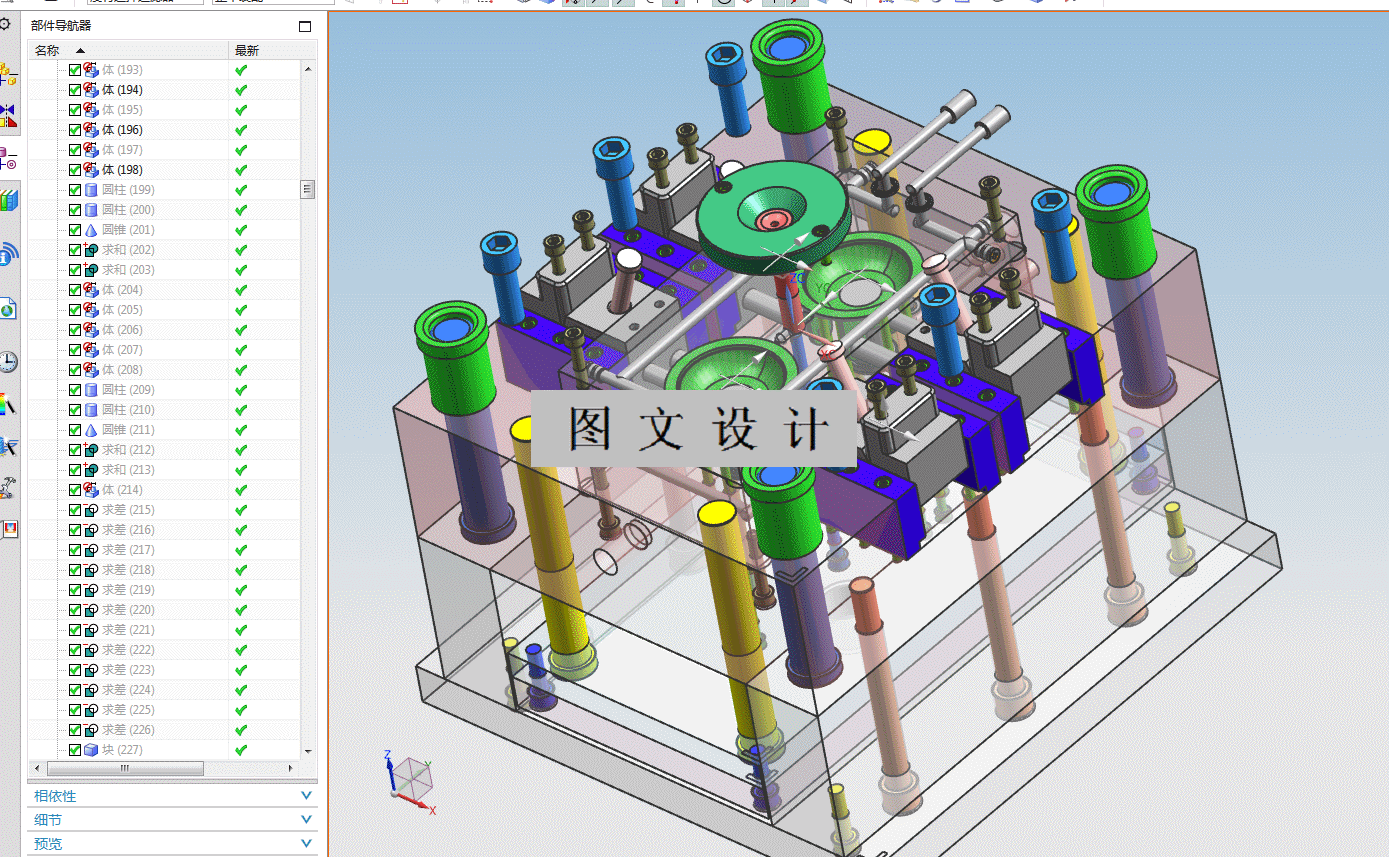
Task: Select the 体 (207) feature label
Action: click(122, 350)
